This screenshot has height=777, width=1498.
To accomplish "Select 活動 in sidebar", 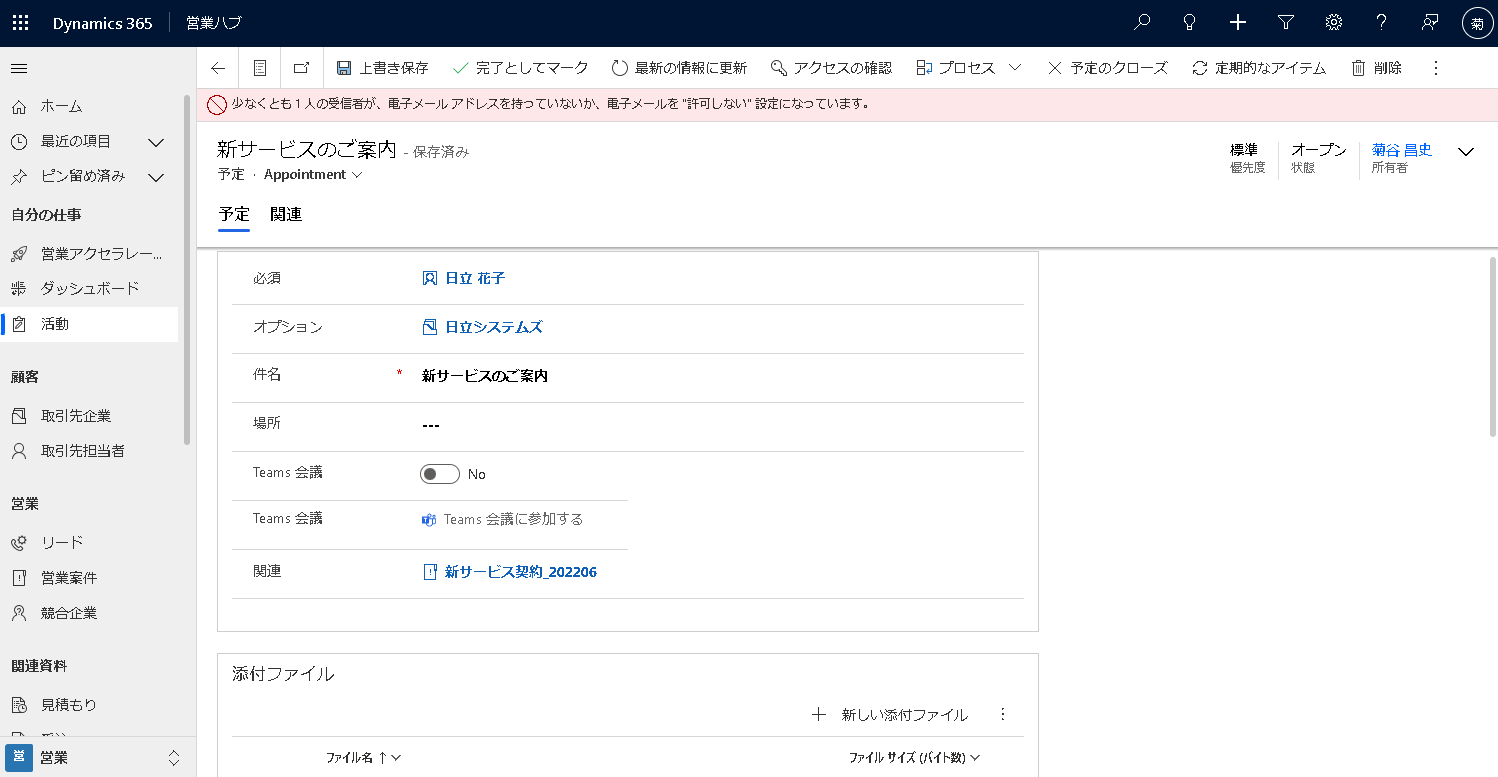I will [90, 324].
